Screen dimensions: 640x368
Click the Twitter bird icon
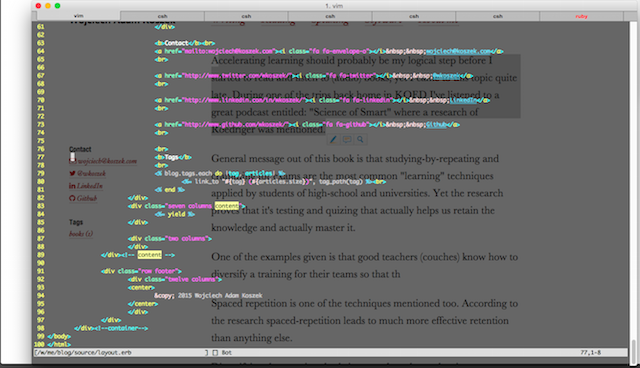(x=72, y=173)
